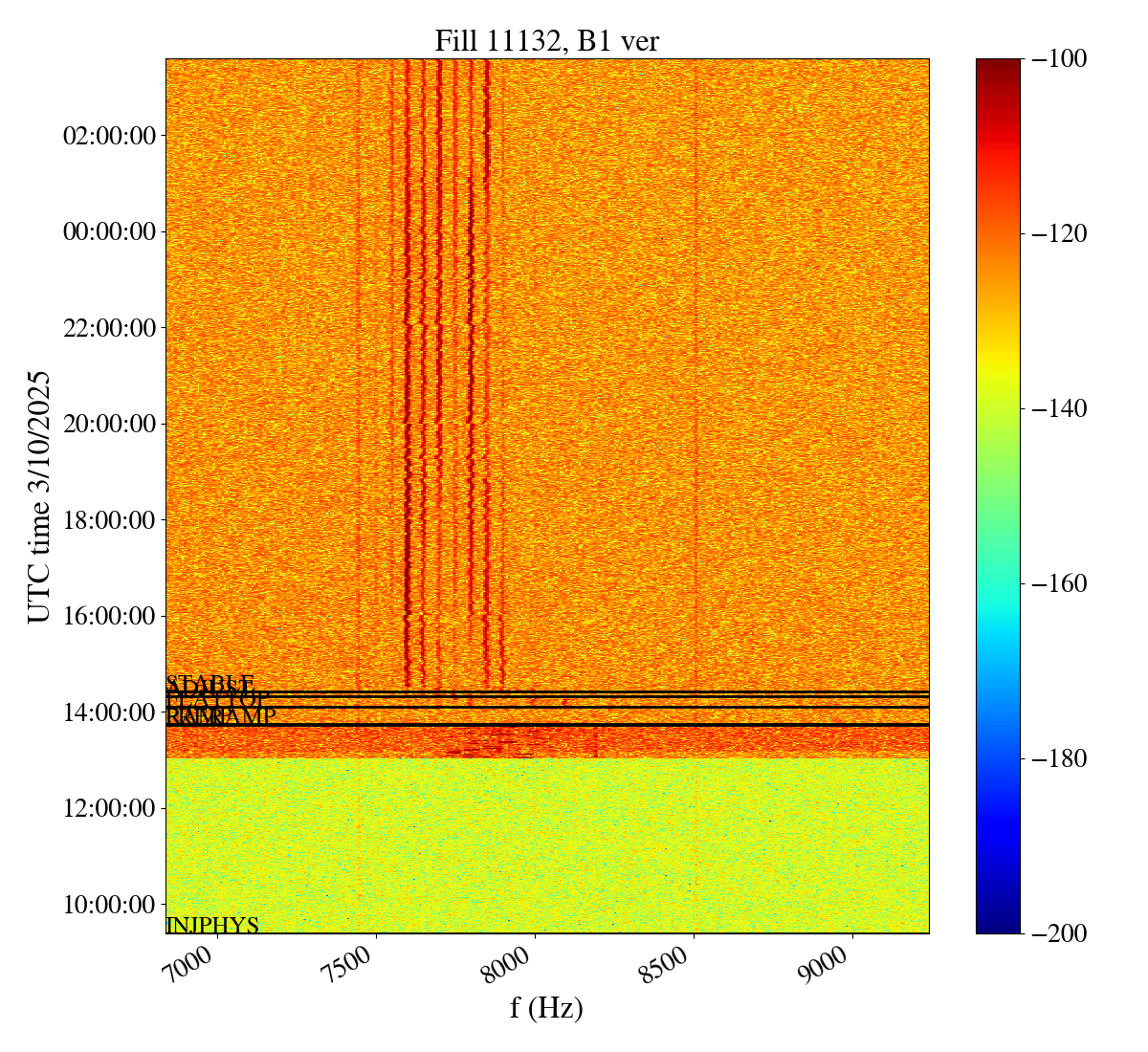Image resolution: width=1148 pixels, height=1052 pixels.
Task: Click the 'f (Hz)' x-axis label
Action: tap(546, 1007)
